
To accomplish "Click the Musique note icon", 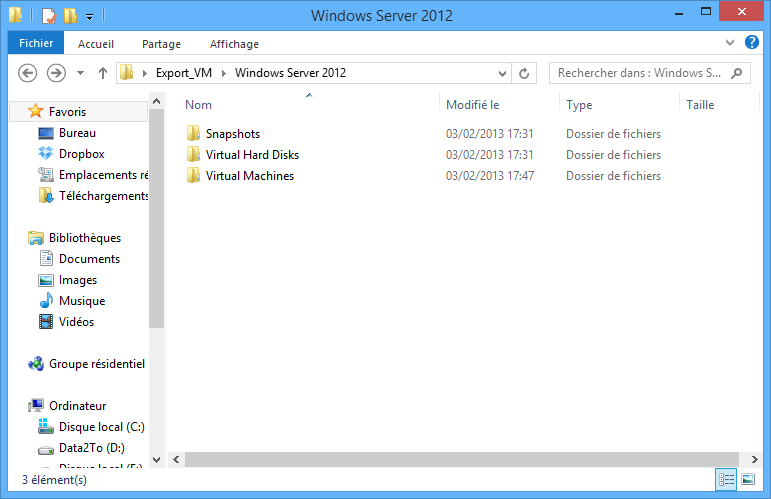I will [x=46, y=300].
